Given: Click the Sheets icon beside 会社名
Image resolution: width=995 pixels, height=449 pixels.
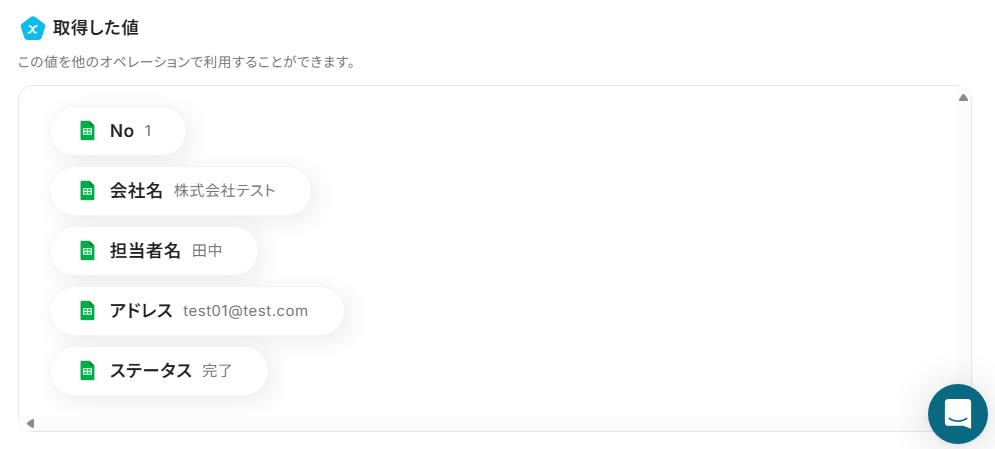Looking at the screenshot, I should (x=88, y=191).
